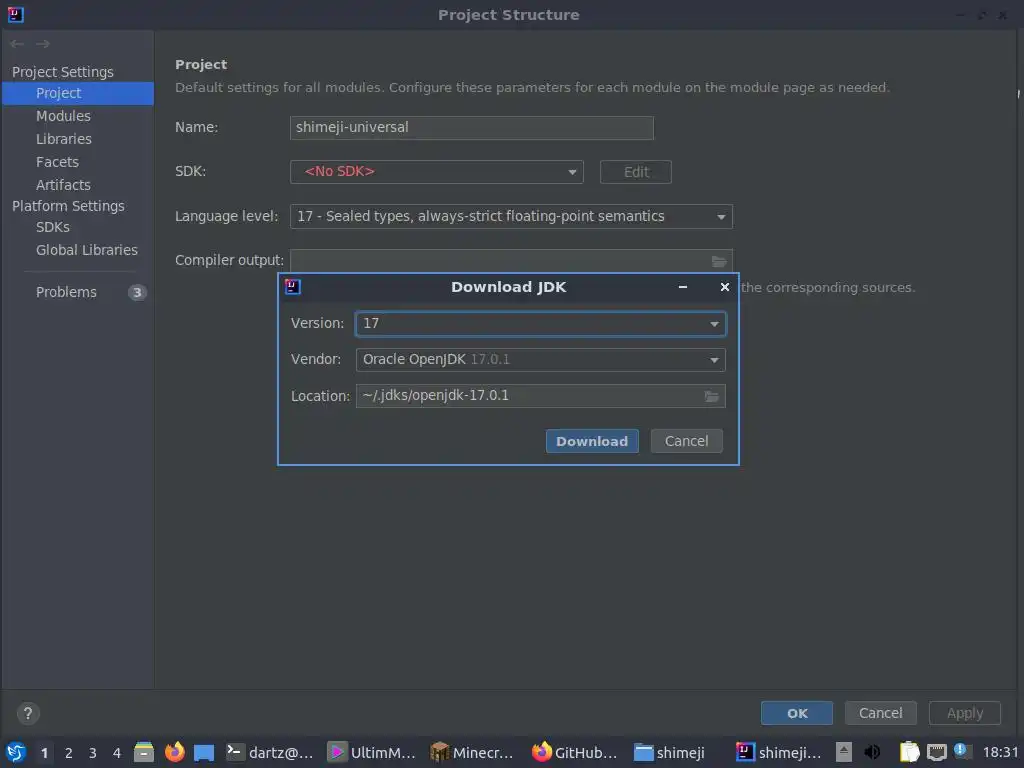Open the SDK dropdown showing No SDK
The width and height of the screenshot is (1024, 768).
[436, 172]
